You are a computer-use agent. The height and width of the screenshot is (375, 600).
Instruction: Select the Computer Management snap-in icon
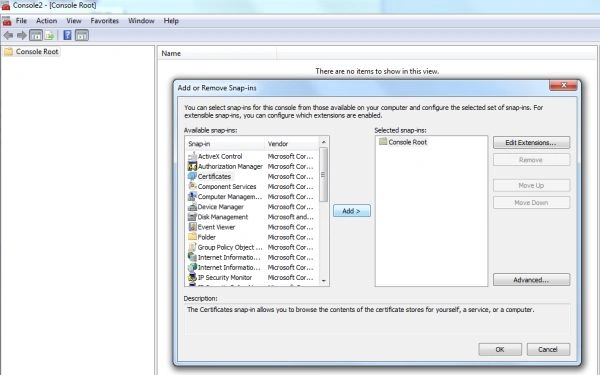point(192,197)
